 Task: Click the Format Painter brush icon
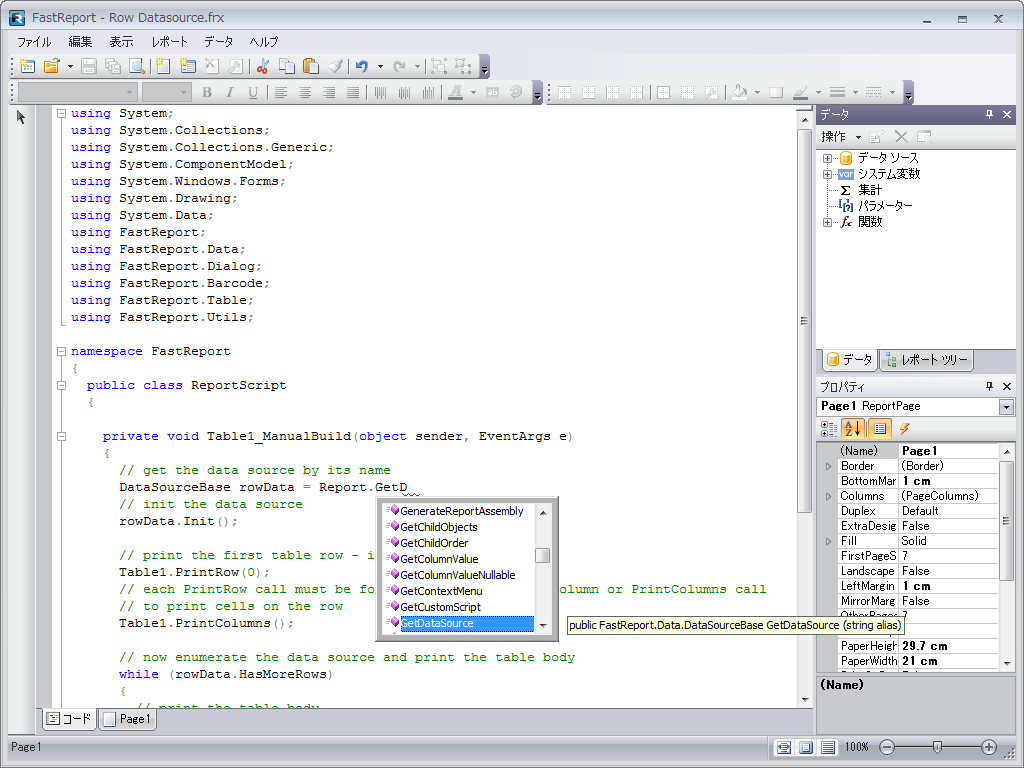[x=335, y=66]
